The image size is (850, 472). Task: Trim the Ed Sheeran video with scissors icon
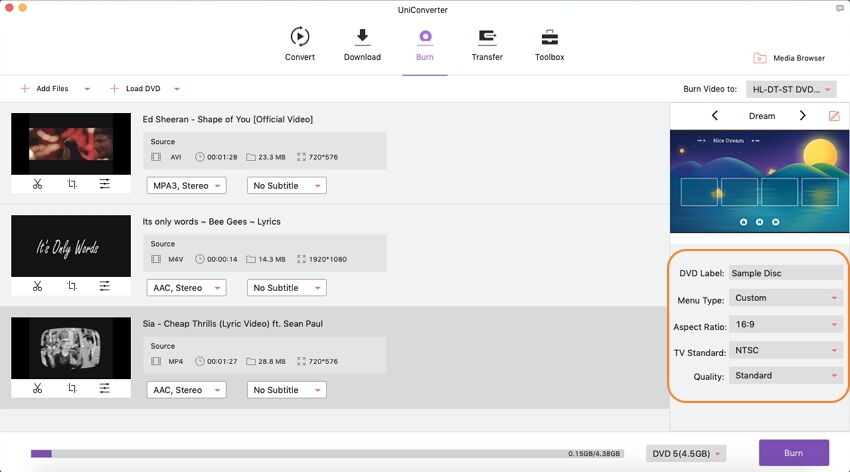pos(37,184)
